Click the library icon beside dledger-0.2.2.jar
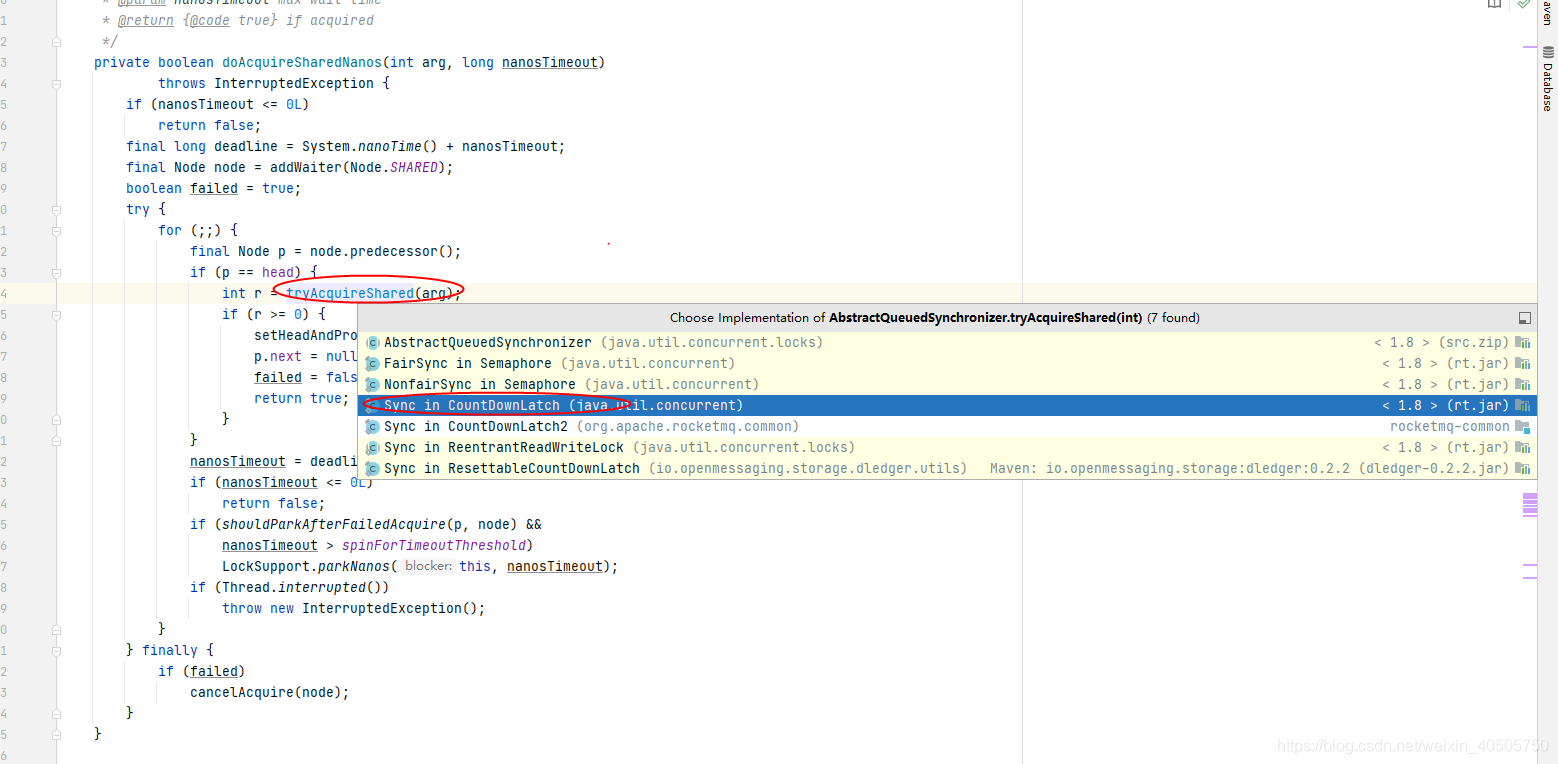 click(1522, 469)
